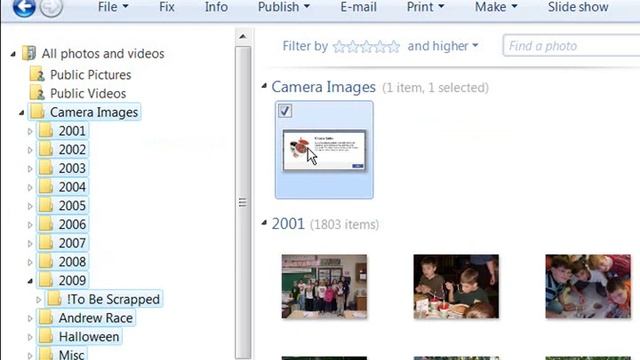Set filter to four star rating
This screenshot has height=360, width=640.
[380, 47]
